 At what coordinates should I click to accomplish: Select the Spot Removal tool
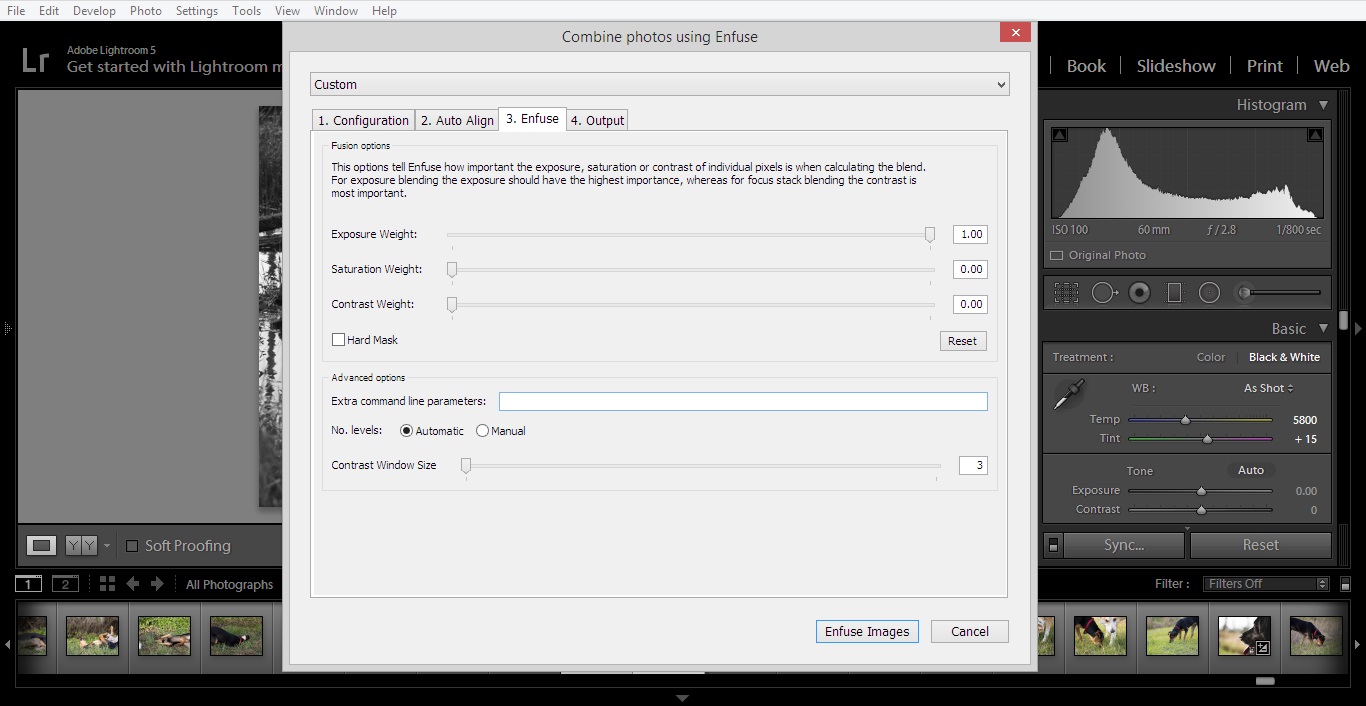(1104, 293)
